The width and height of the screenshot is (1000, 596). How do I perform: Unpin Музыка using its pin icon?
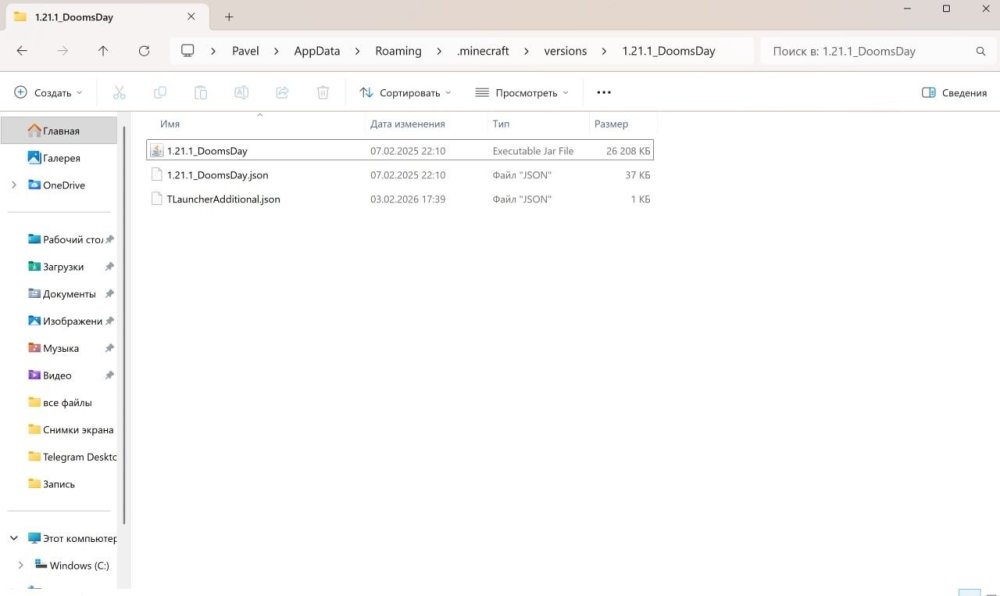click(110, 348)
